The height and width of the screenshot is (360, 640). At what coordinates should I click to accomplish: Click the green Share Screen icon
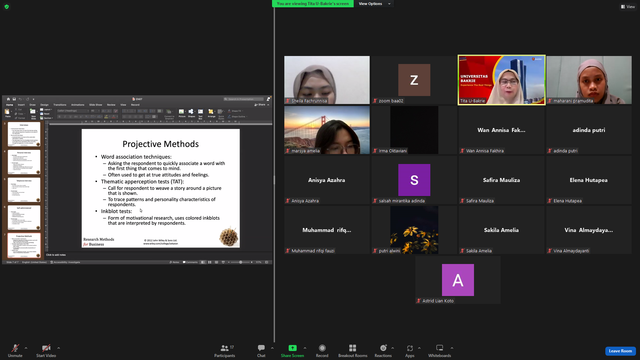[x=292, y=348]
